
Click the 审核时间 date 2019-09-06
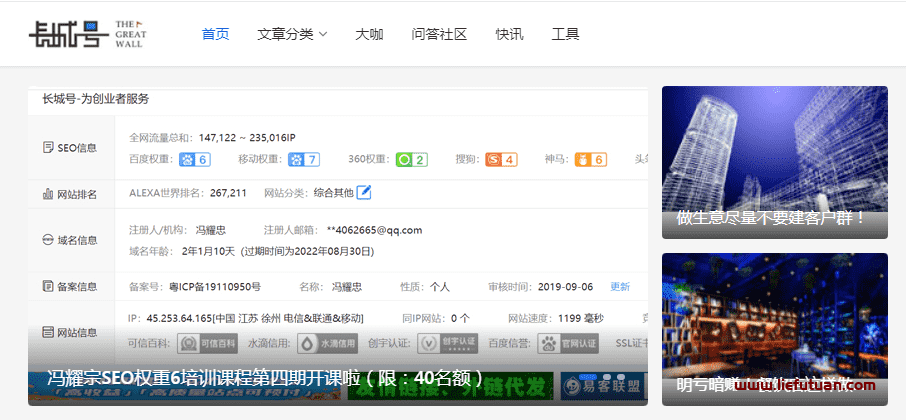coord(565,287)
